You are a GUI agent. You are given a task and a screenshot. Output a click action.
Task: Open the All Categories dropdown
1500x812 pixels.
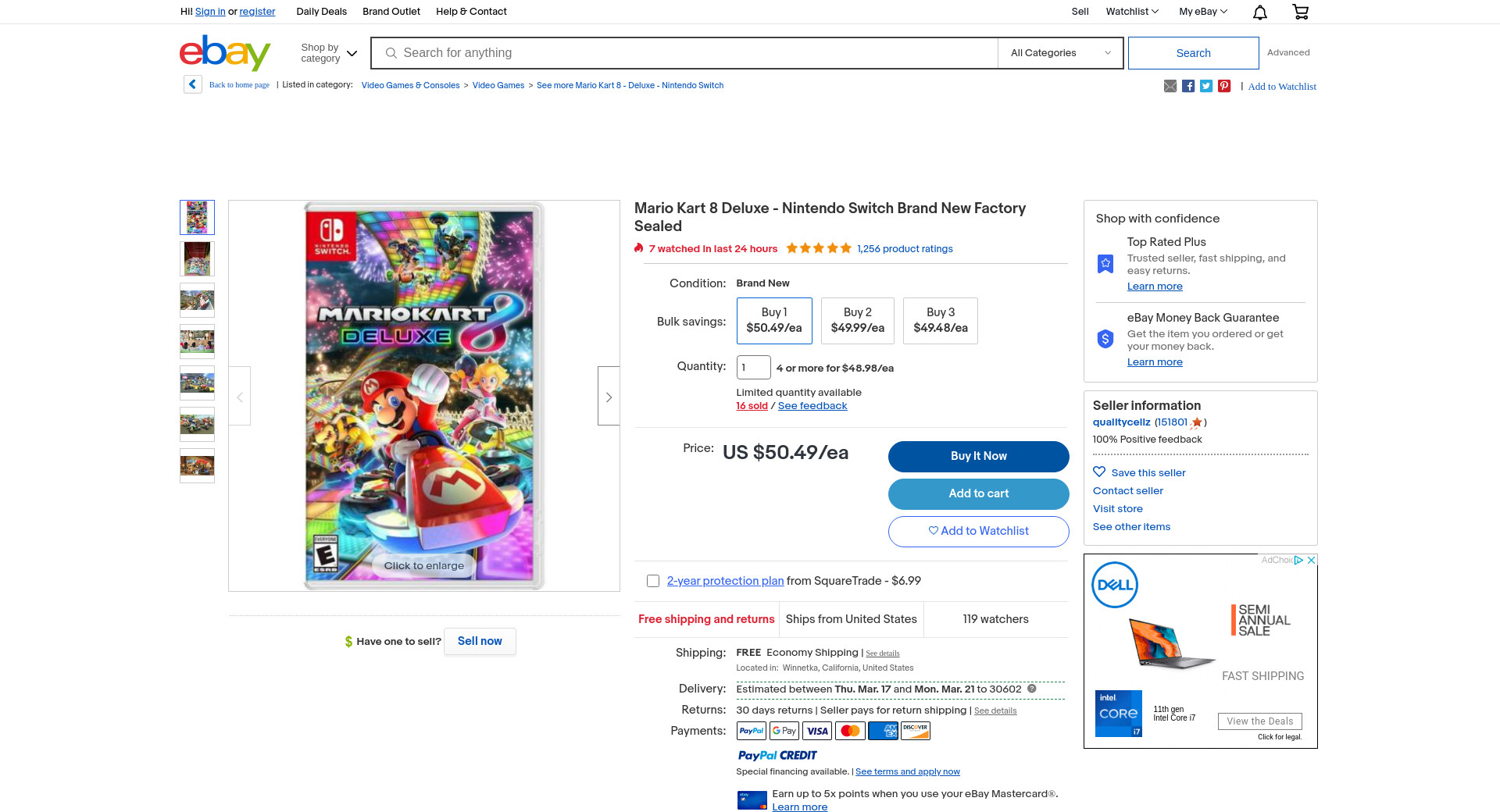click(x=1060, y=53)
